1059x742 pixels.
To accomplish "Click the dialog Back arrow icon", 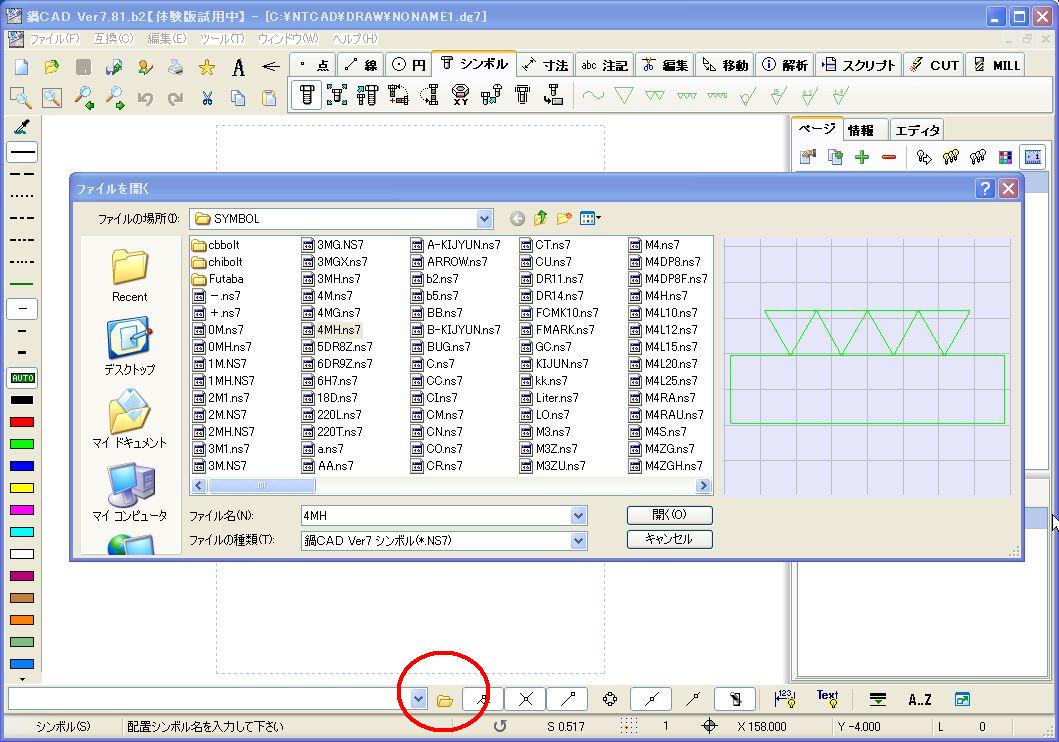I will [x=517, y=219].
